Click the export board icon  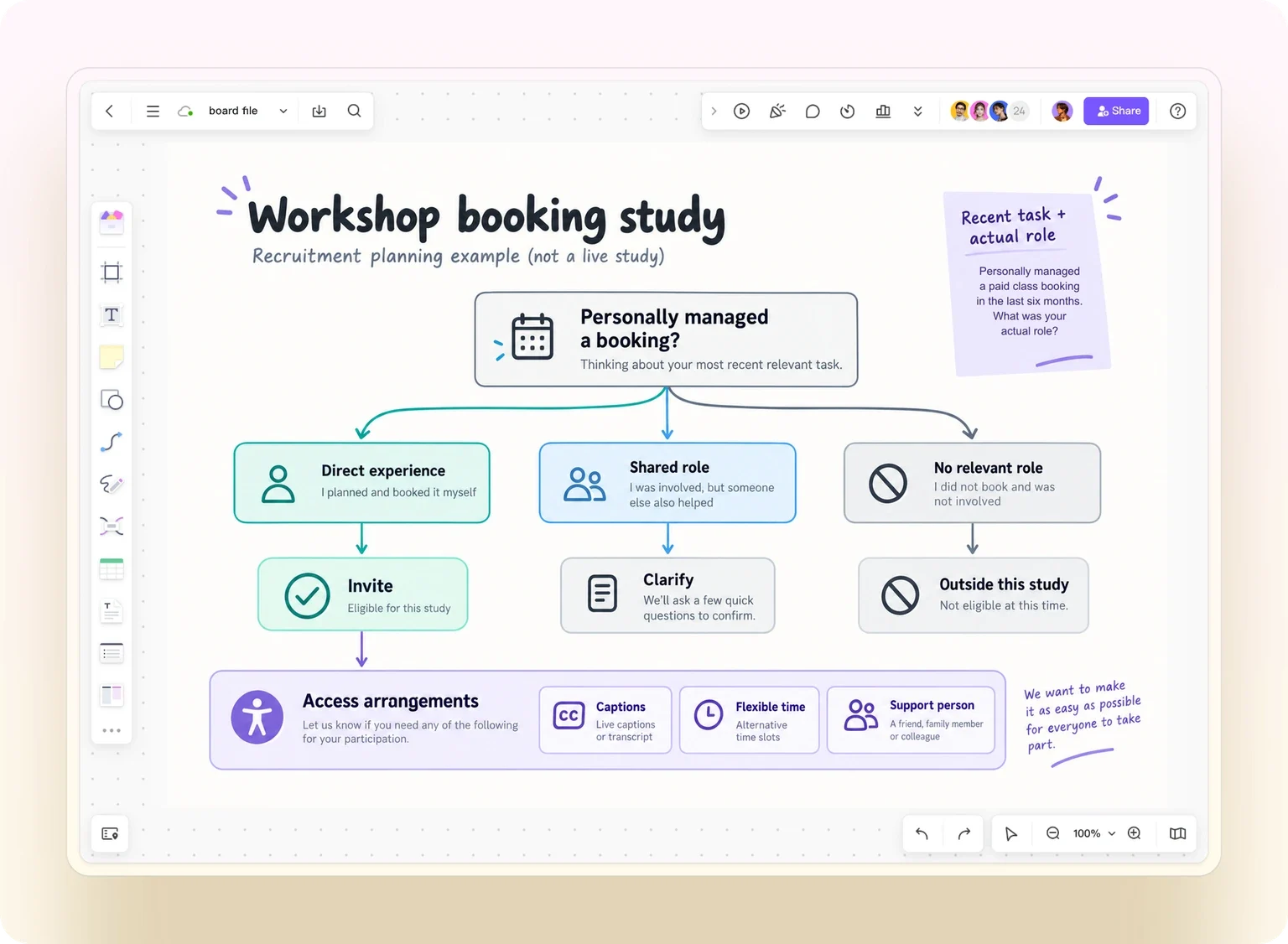coord(319,111)
